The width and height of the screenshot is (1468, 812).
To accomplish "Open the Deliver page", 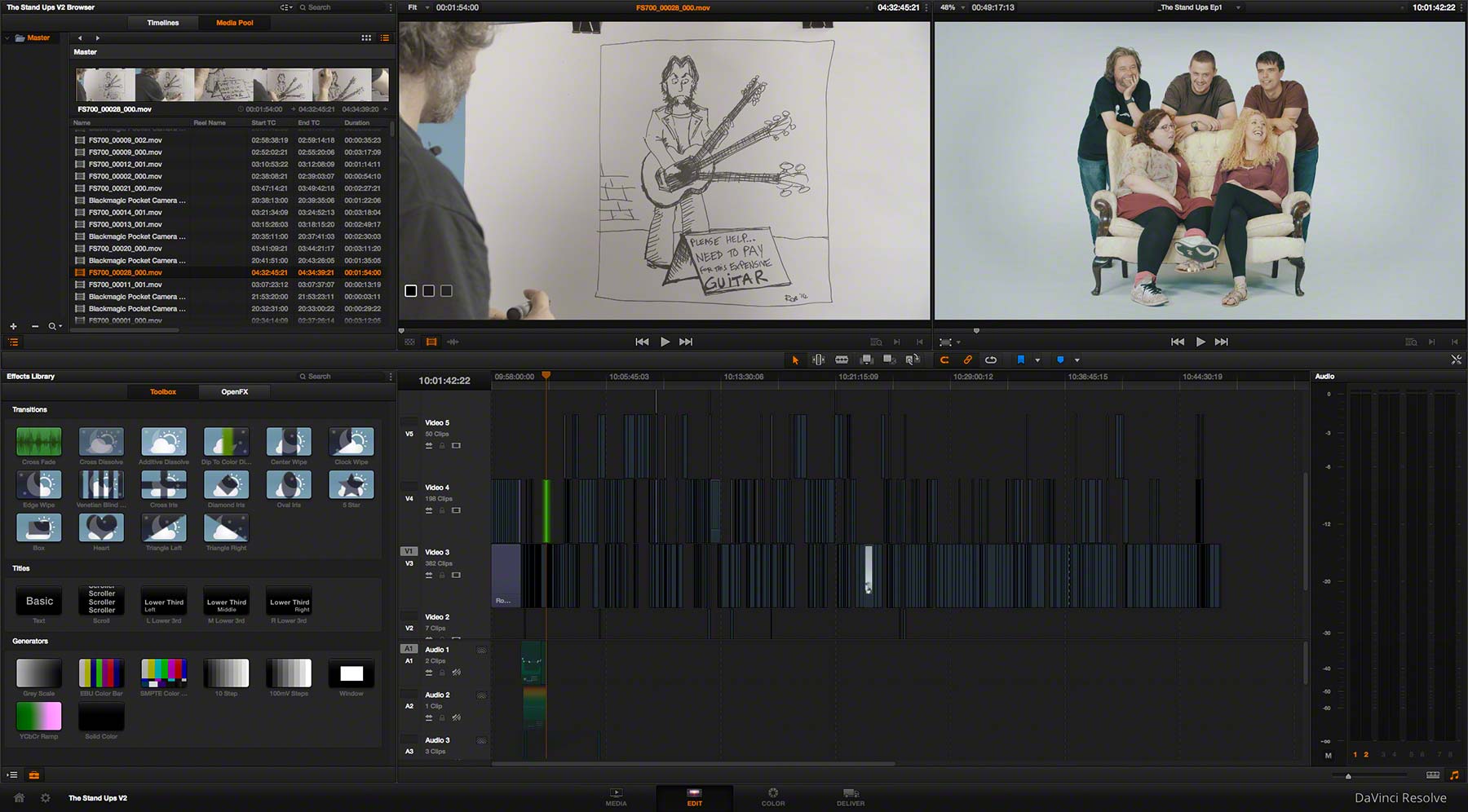I will 850,797.
